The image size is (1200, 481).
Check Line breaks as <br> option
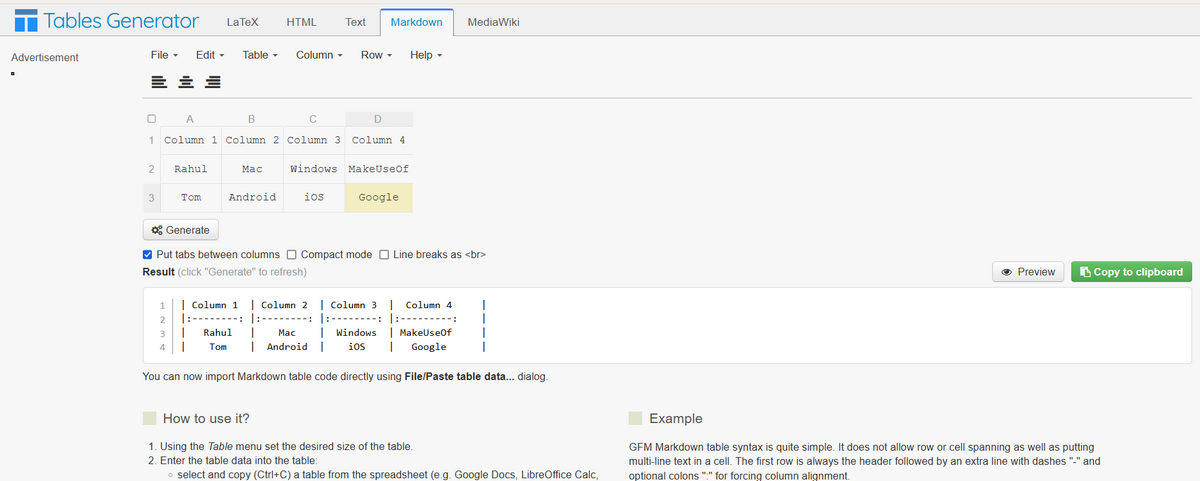385,254
